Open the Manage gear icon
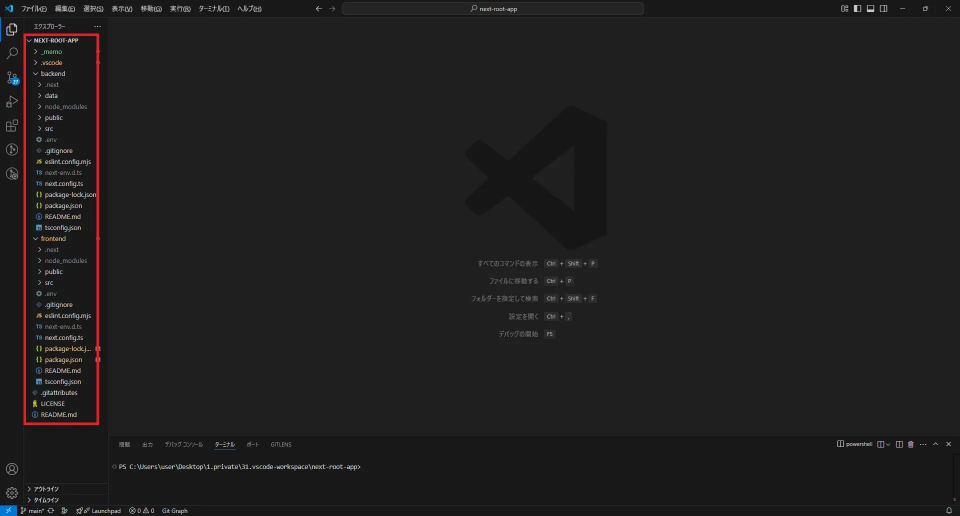The height and width of the screenshot is (516, 960). 12,493
